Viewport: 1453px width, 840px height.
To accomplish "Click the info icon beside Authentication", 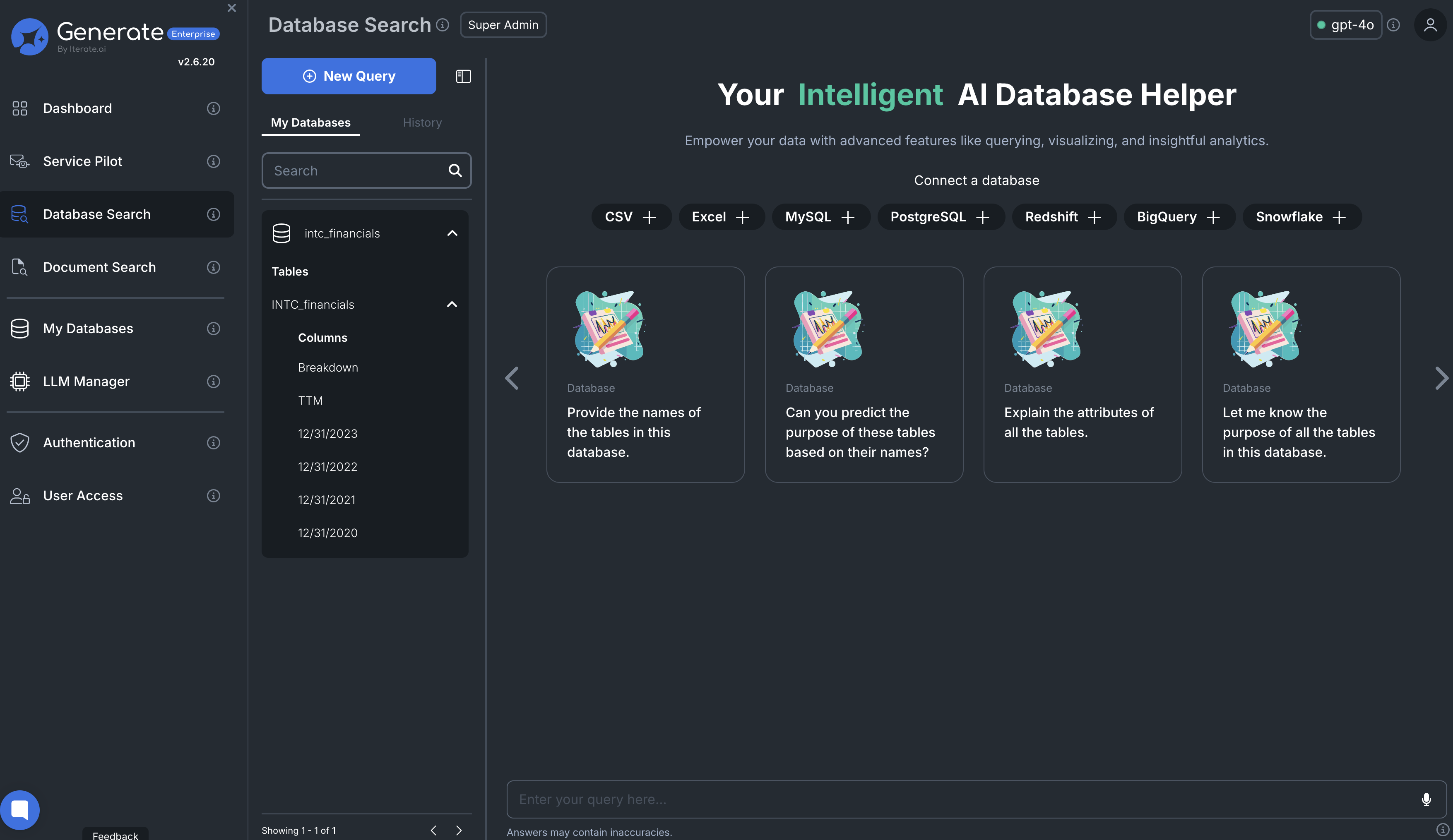I will (x=213, y=443).
